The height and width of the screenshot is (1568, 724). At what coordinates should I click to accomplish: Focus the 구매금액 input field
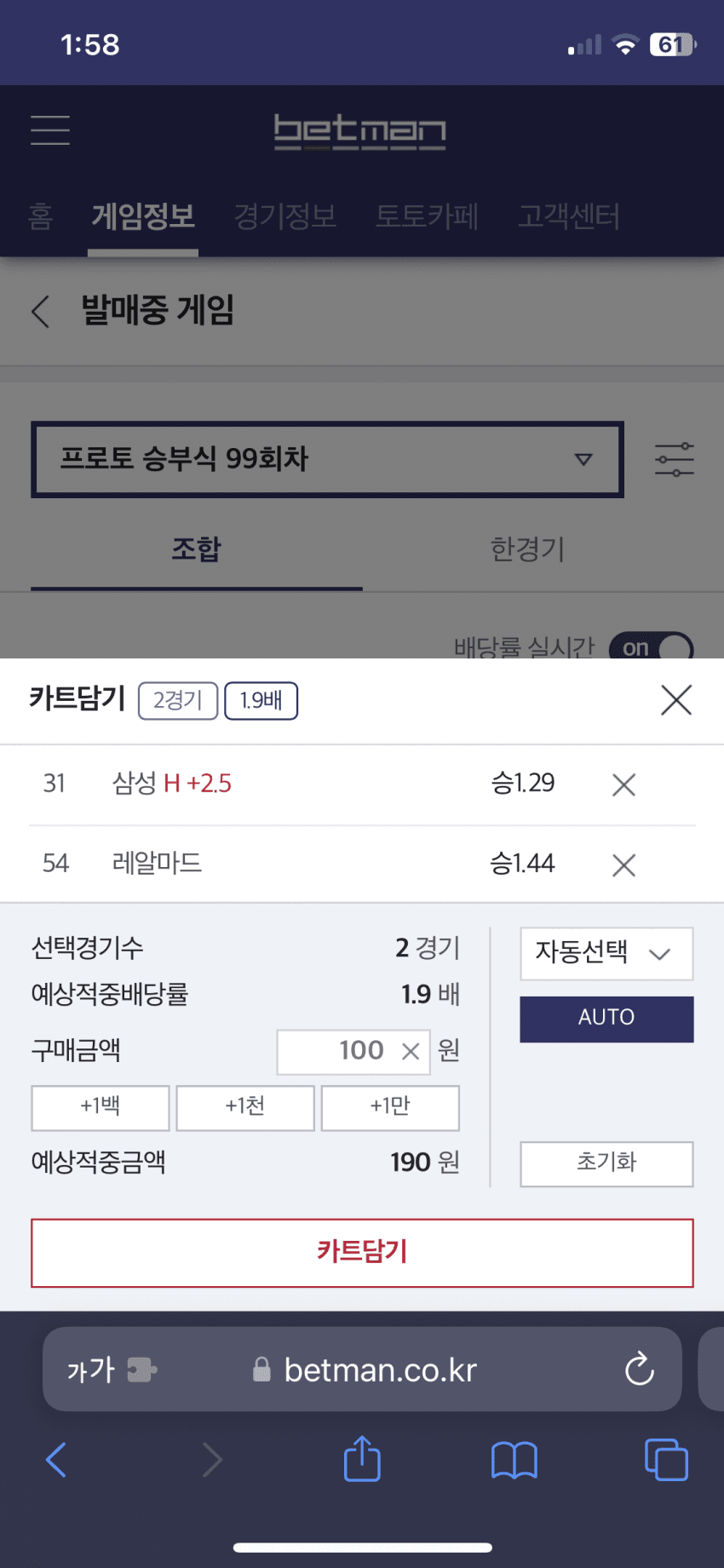(x=341, y=1051)
